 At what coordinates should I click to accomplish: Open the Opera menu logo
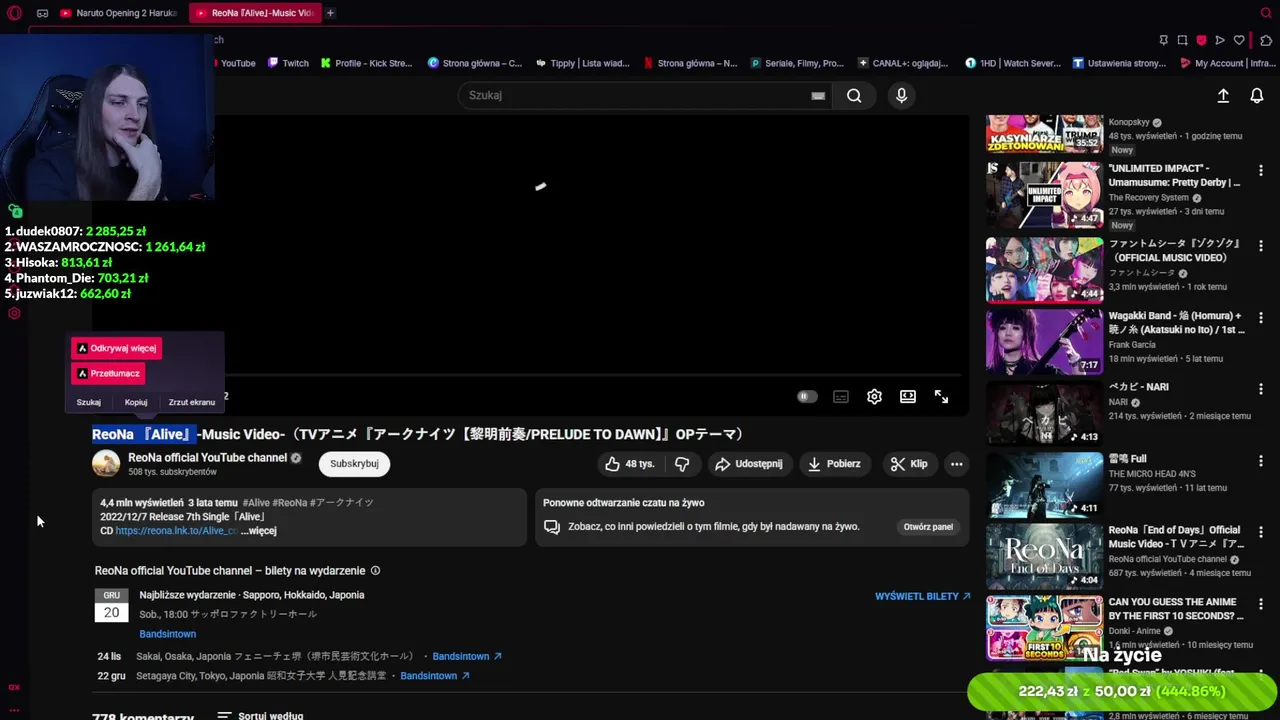[15, 13]
